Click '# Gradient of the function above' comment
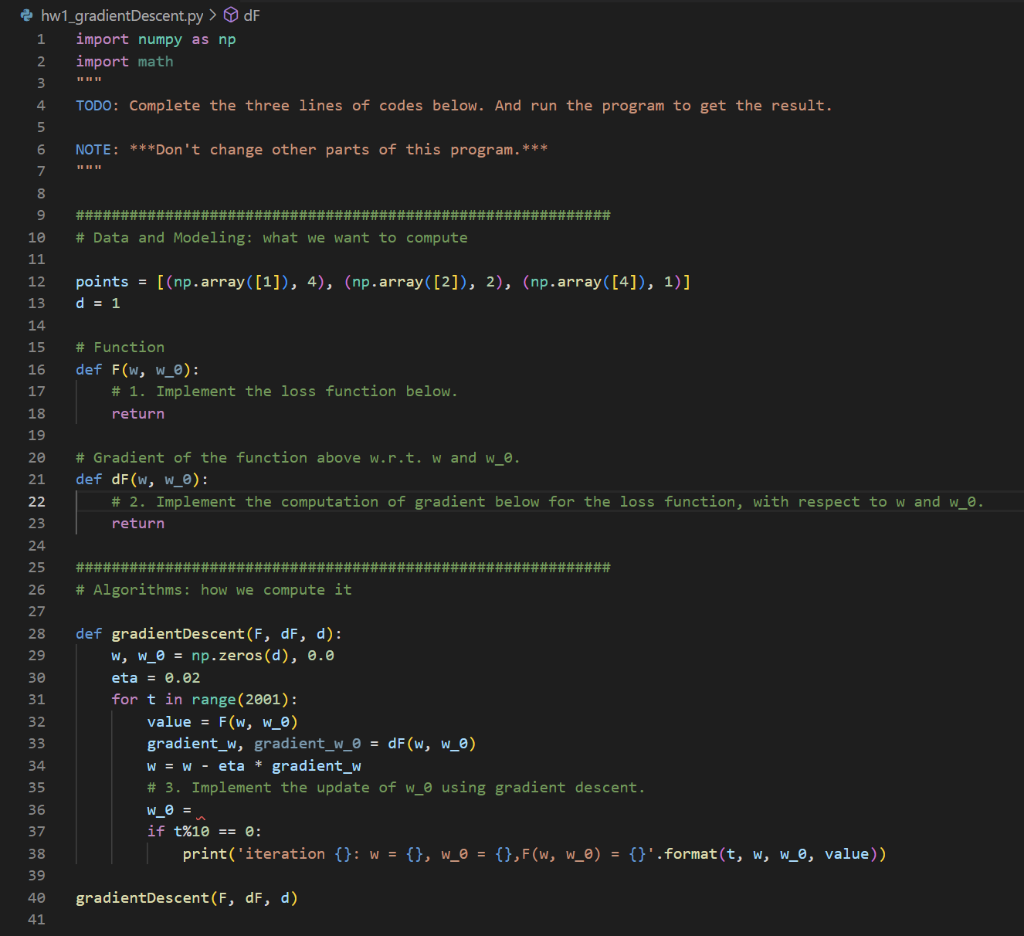This screenshot has width=1024, height=936. pyautogui.click(x=298, y=458)
